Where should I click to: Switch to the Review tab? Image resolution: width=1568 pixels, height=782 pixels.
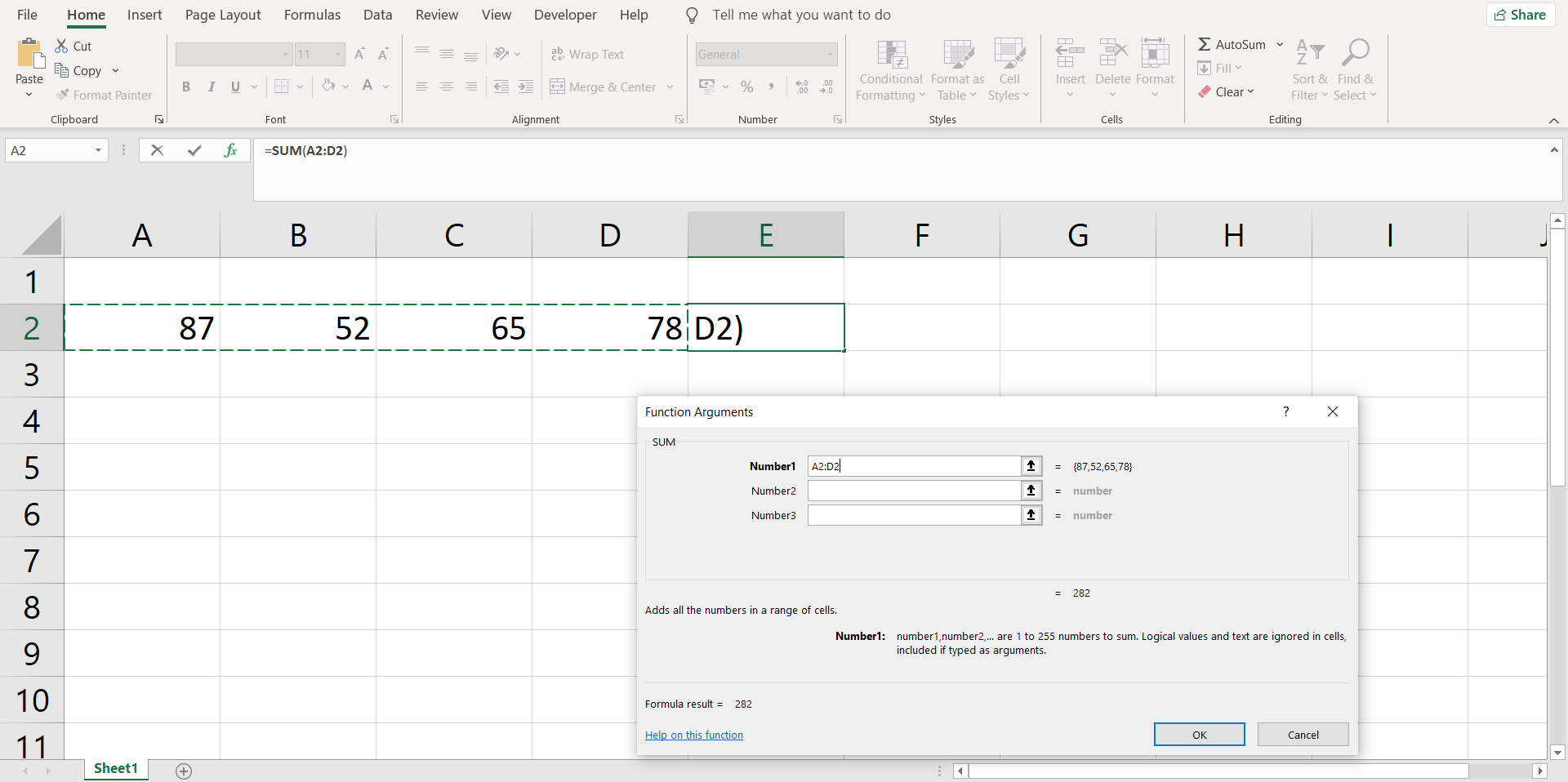click(437, 15)
